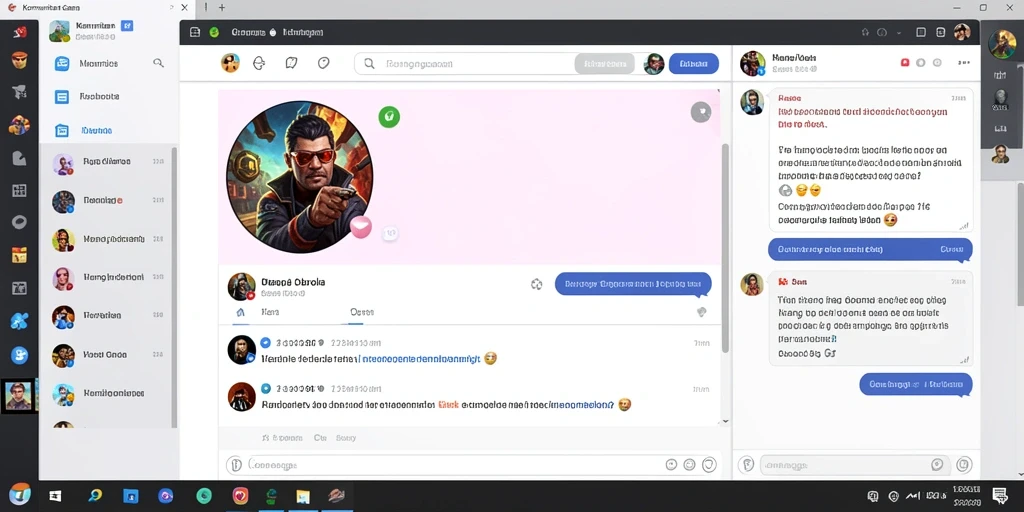Screen dimensions: 1024x512
Task: Click the bell icon in dark top bar
Action: 866,32
